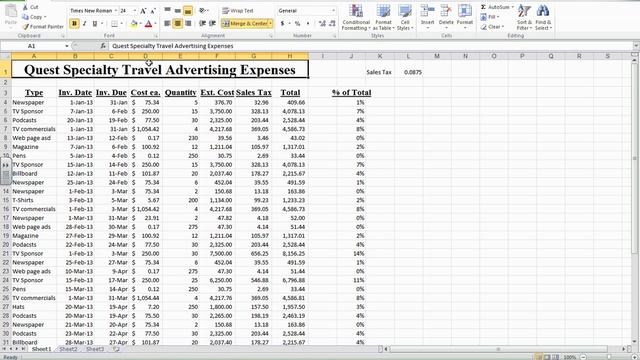Open the Fill Color dropdown arrow
The height and width of the screenshot is (360, 640).
click(x=140, y=24)
